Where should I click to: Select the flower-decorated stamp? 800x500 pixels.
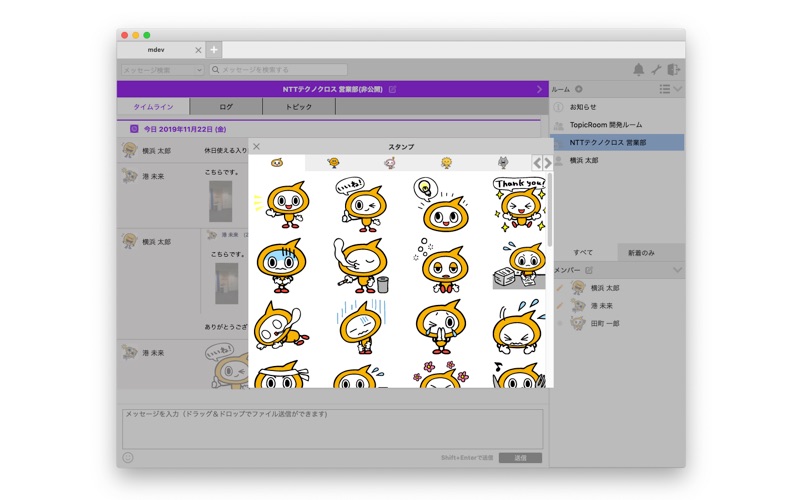(441, 374)
